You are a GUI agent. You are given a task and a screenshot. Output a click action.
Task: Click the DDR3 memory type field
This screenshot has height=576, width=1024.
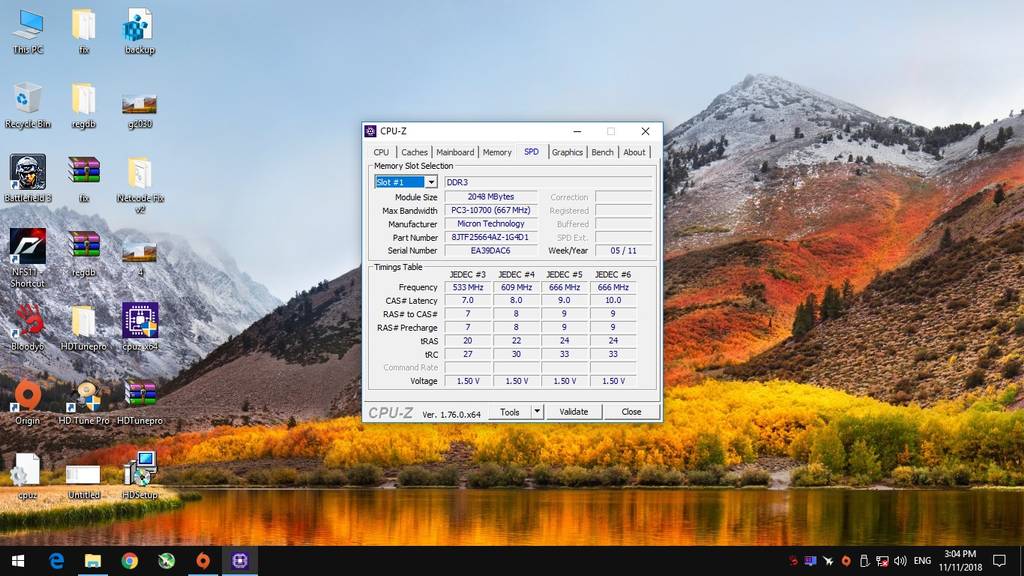(x=548, y=182)
